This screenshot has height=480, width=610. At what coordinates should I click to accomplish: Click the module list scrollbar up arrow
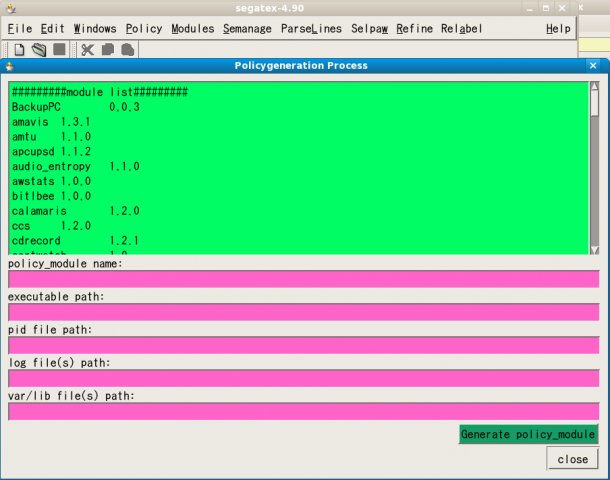pyautogui.click(x=594, y=86)
